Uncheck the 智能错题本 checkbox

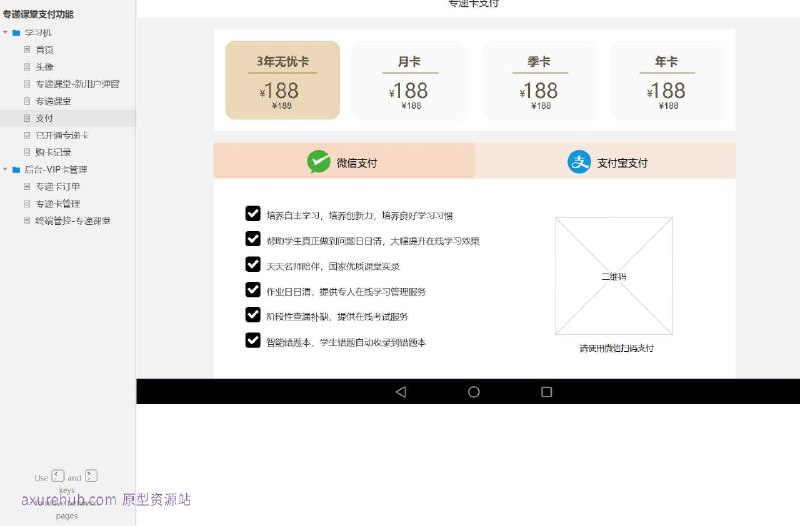pyautogui.click(x=253, y=340)
